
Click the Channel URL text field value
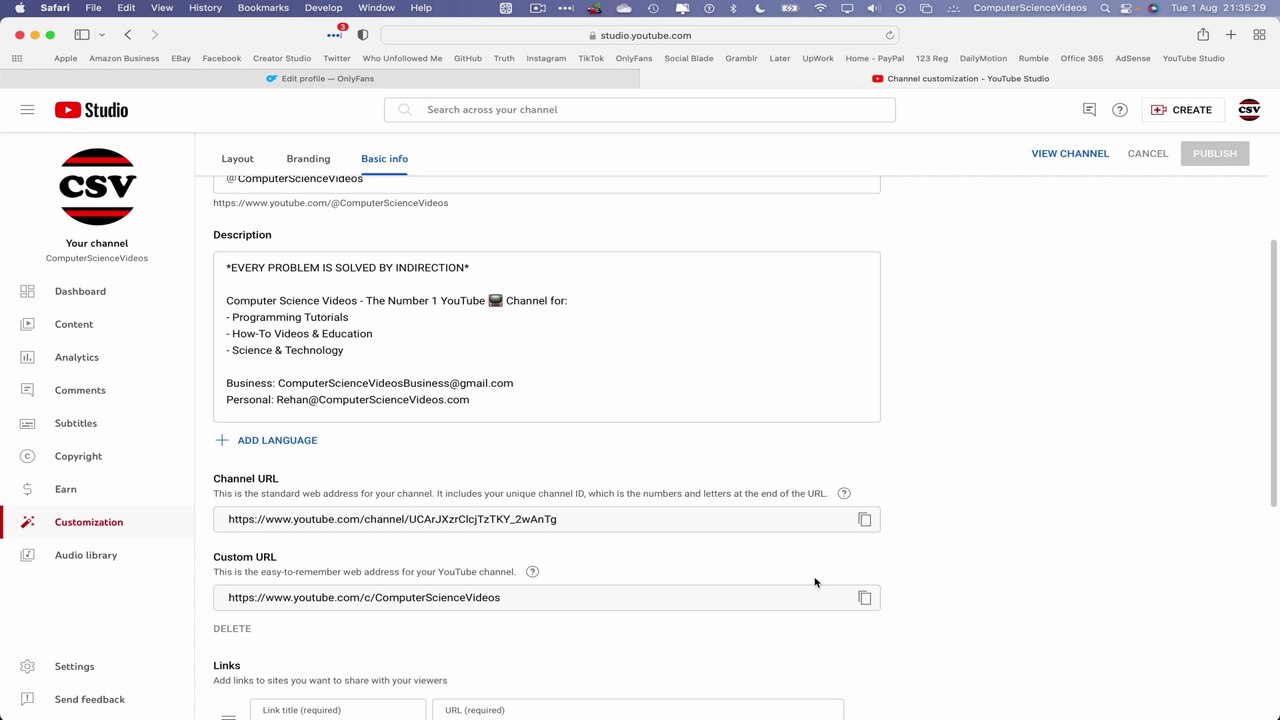point(392,520)
